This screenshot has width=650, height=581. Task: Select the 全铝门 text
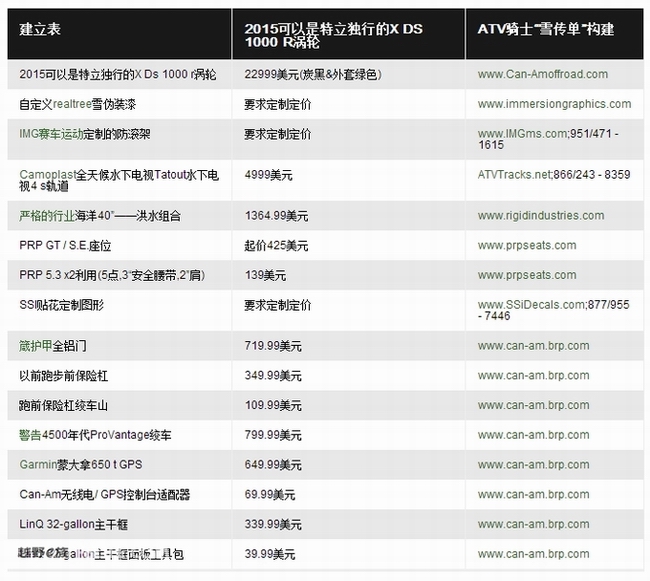pyautogui.click(x=70, y=346)
